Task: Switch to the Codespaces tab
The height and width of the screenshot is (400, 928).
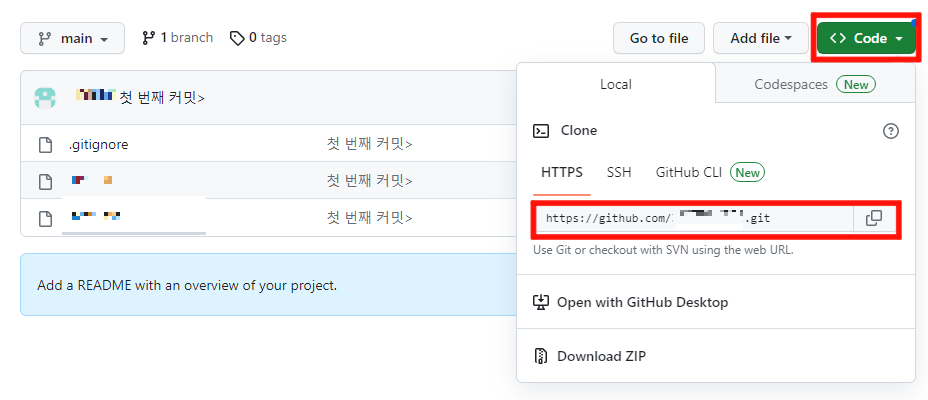Action: 815,85
